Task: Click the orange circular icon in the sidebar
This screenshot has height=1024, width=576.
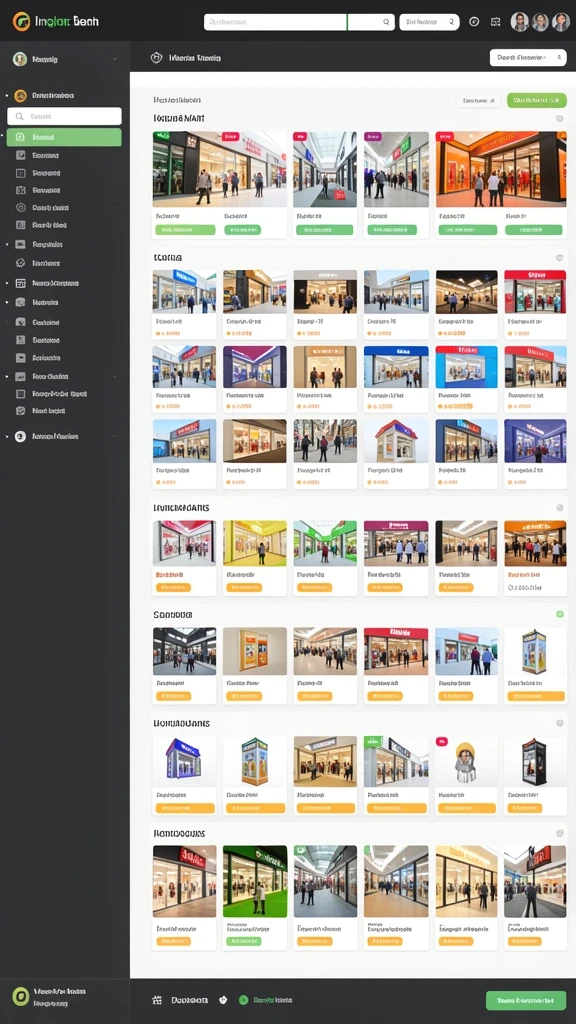Action: 20,95
